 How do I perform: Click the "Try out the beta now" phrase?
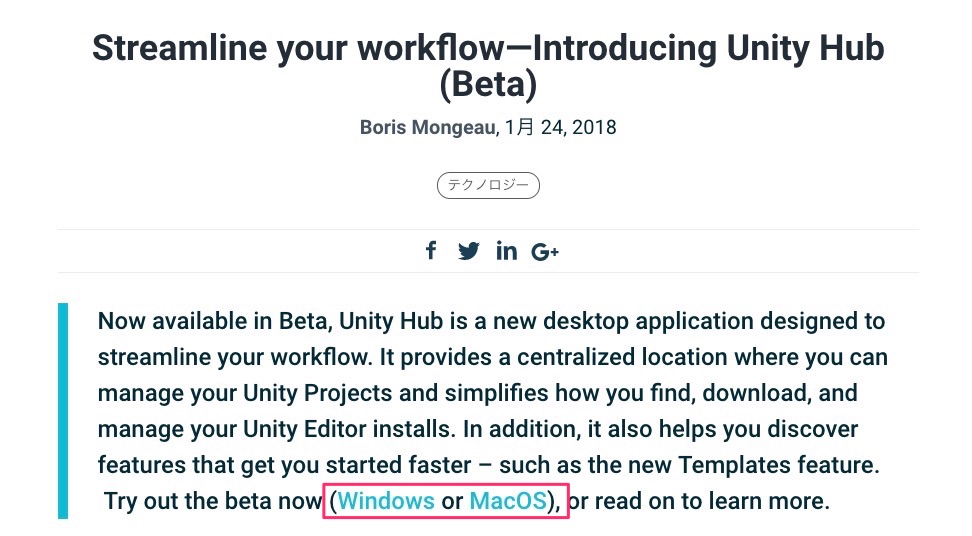(213, 501)
